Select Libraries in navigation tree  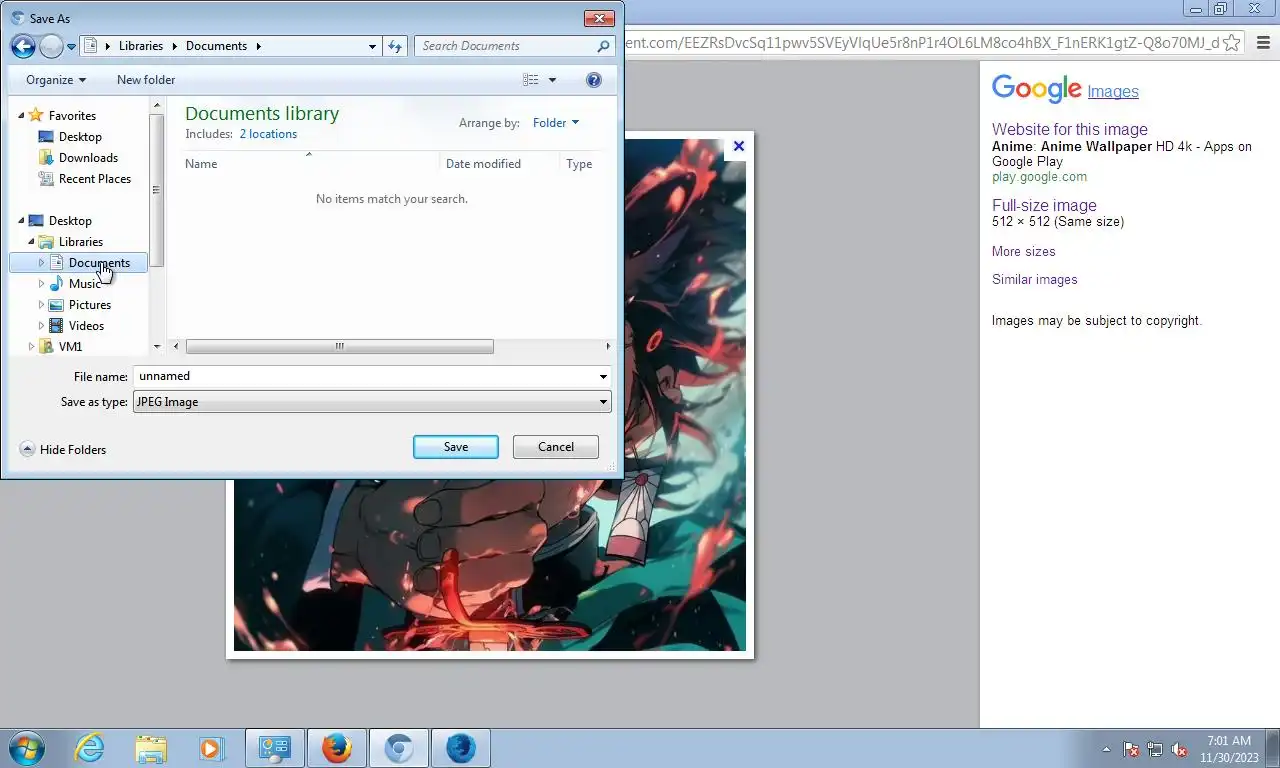[x=80, y=242]
